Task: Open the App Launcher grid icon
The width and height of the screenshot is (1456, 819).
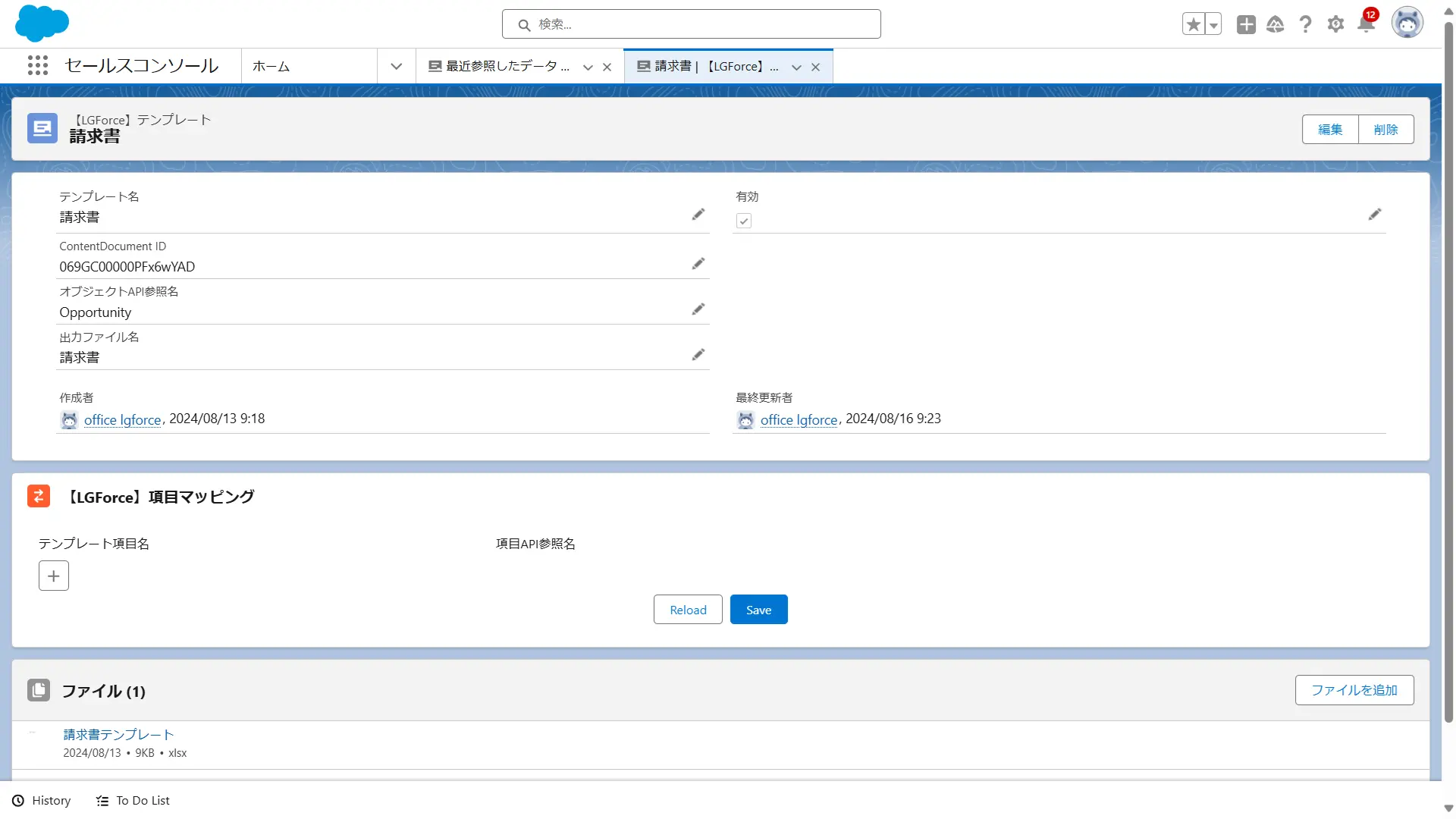Action: point(38,66)
